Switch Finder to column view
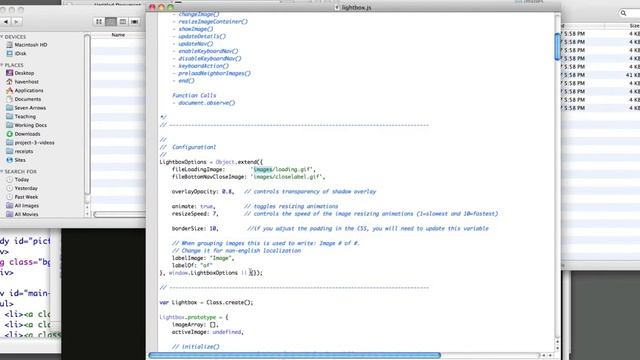Image resolution: width=640 pixels, height=360 pixels. [122, 22]
